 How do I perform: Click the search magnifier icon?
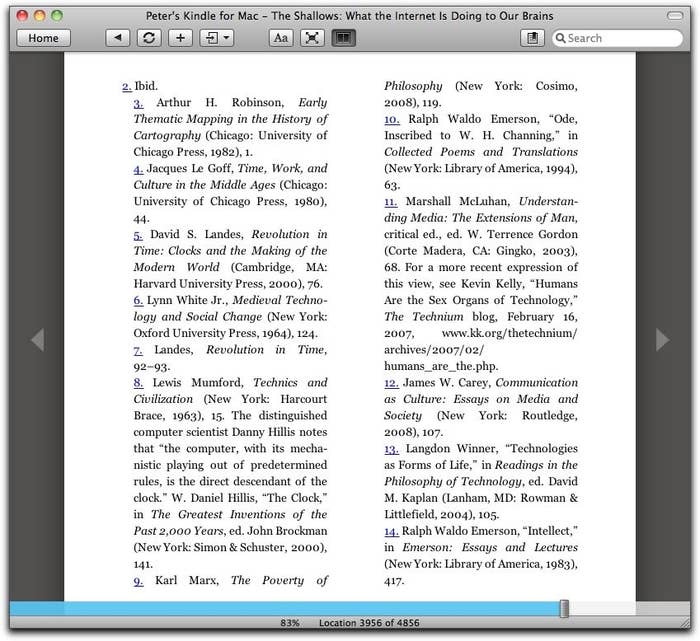[560, 38]
